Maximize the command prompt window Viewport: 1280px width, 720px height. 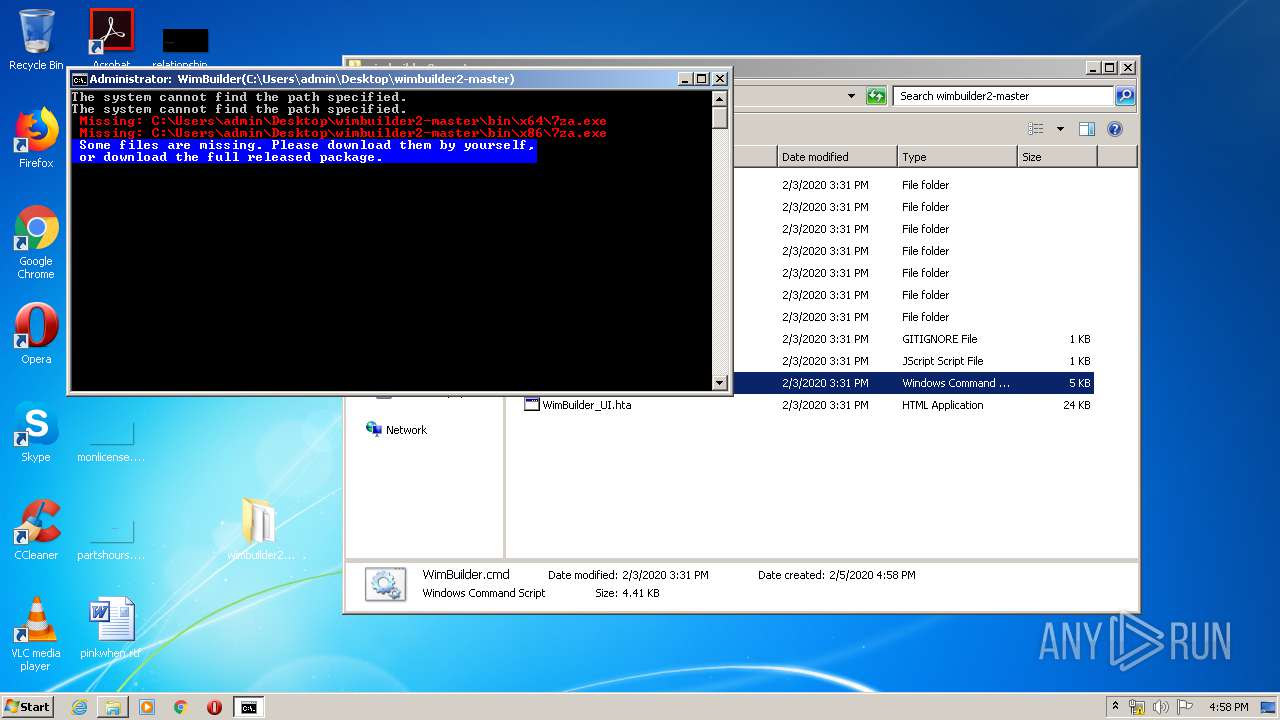point(702,79)
